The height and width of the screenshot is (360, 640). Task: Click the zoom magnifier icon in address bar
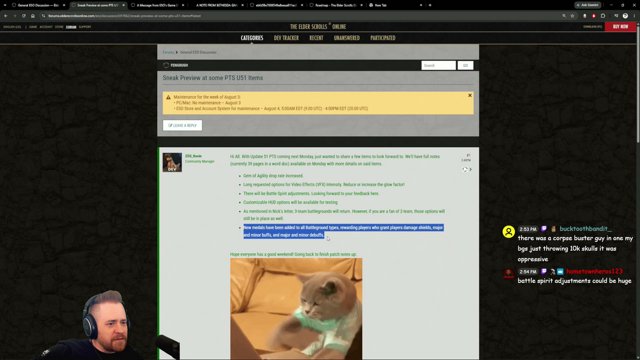(564, 16)
